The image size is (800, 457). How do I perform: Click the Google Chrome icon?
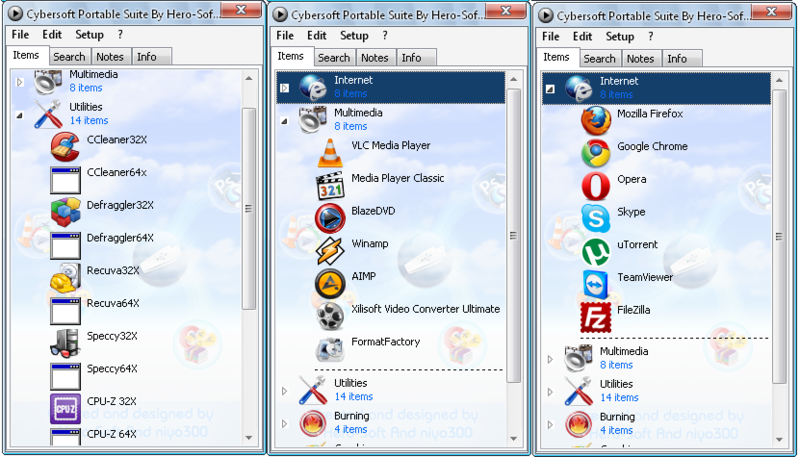[596, 154]
